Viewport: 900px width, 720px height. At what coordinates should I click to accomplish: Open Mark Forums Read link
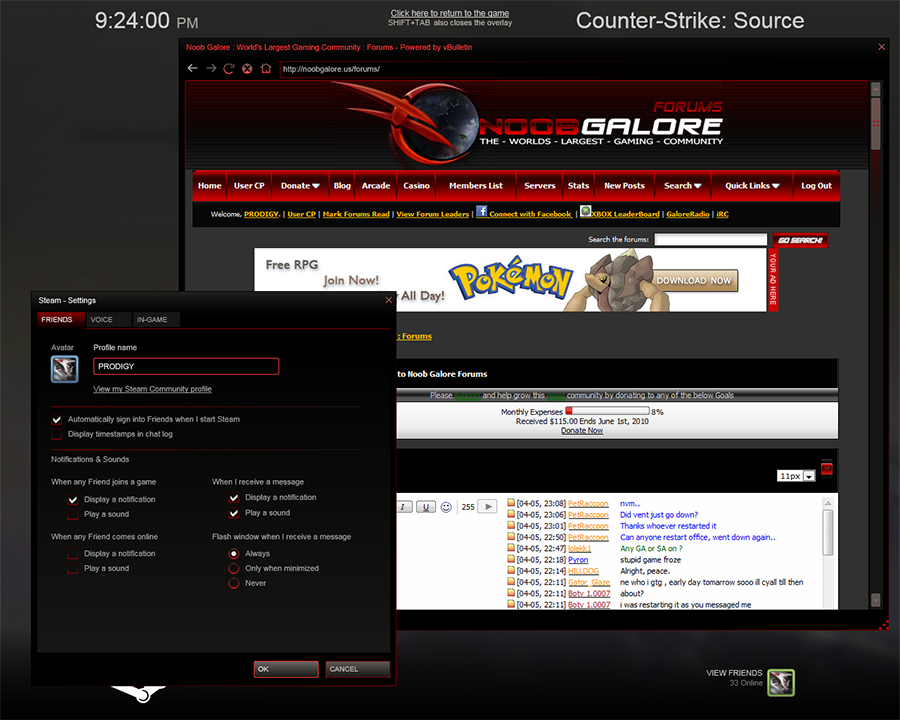pos(356,214)
